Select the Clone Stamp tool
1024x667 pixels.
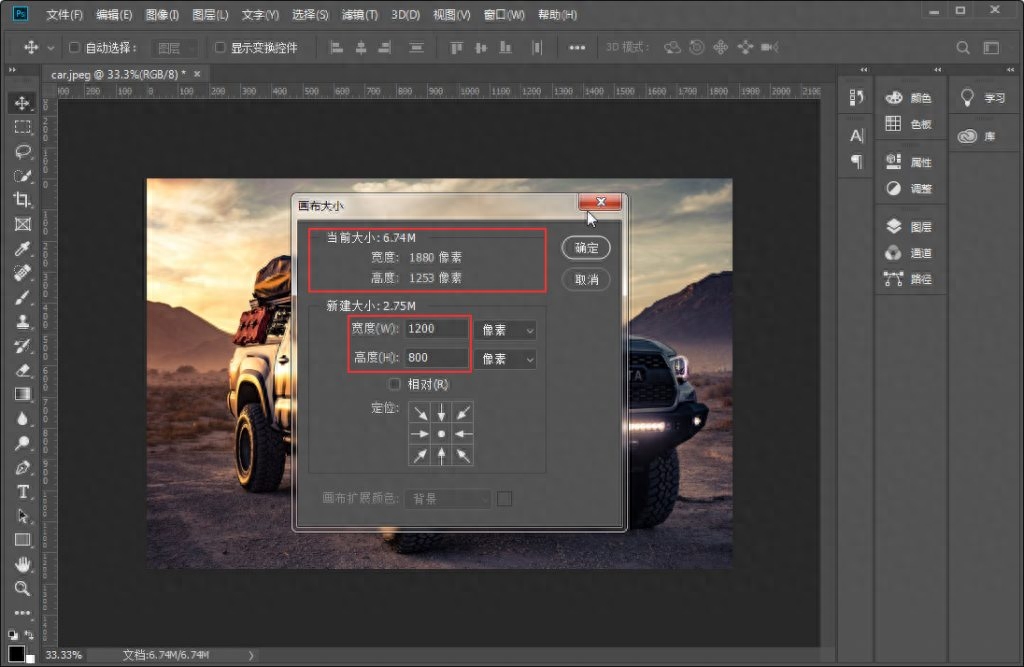(22, 321)
